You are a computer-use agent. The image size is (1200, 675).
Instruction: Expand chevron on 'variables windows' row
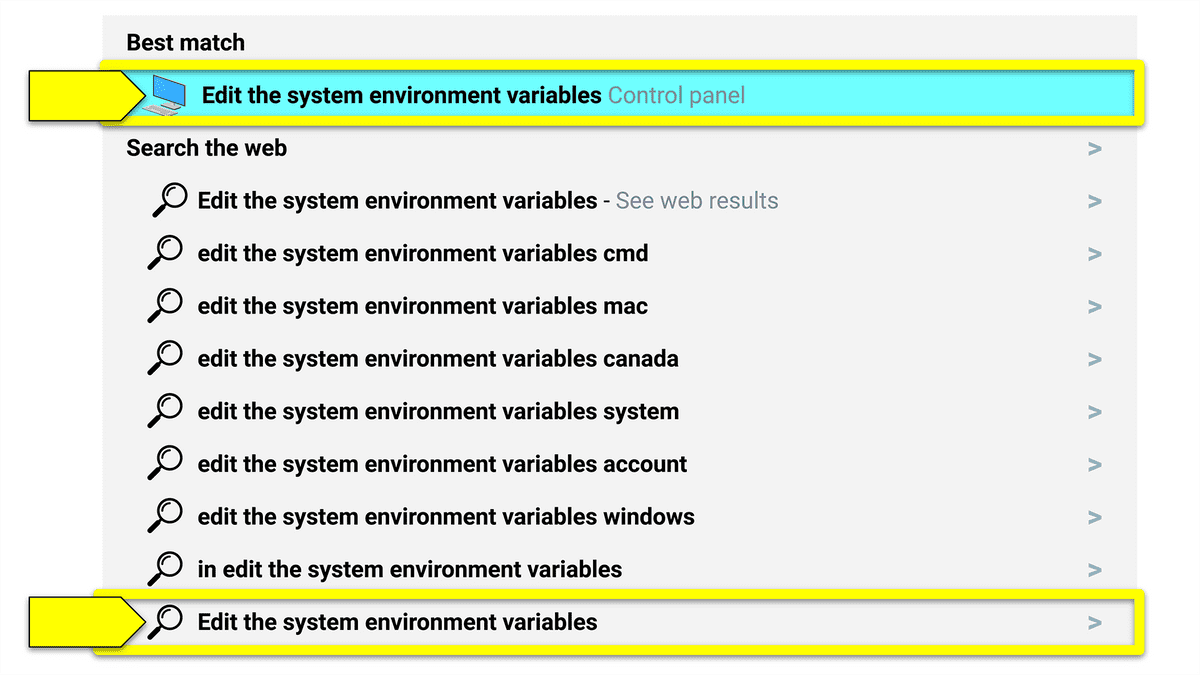pyautogui.click(x=1095, y=517)
